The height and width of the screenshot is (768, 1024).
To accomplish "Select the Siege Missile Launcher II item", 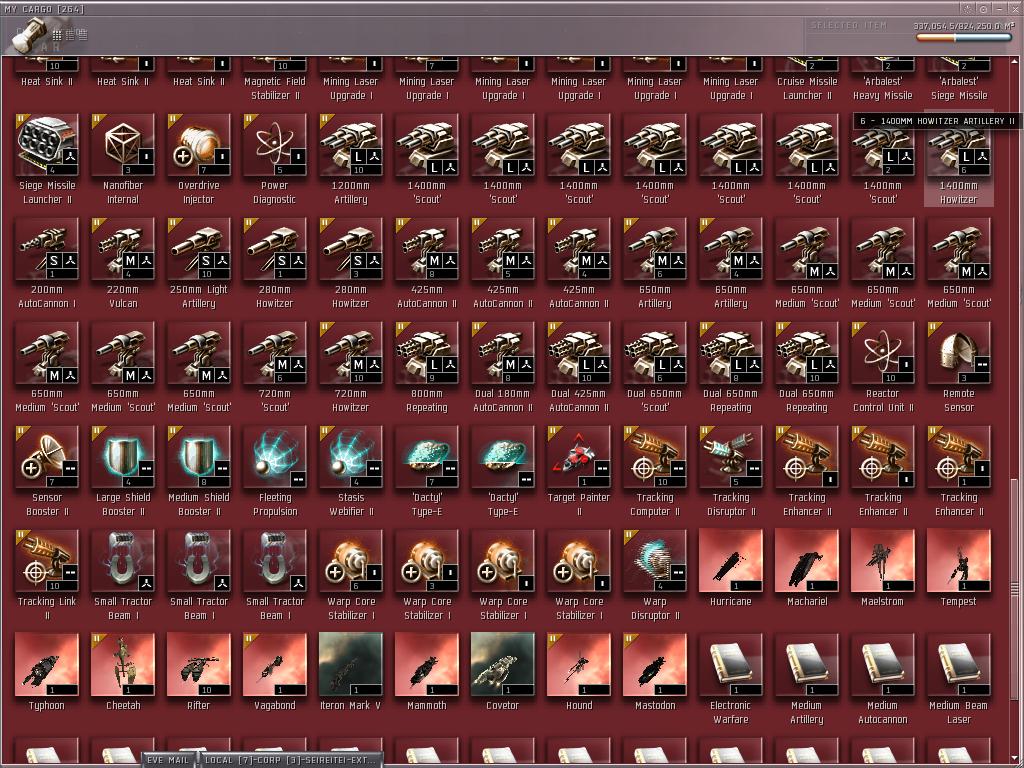I will coord(47,159).
